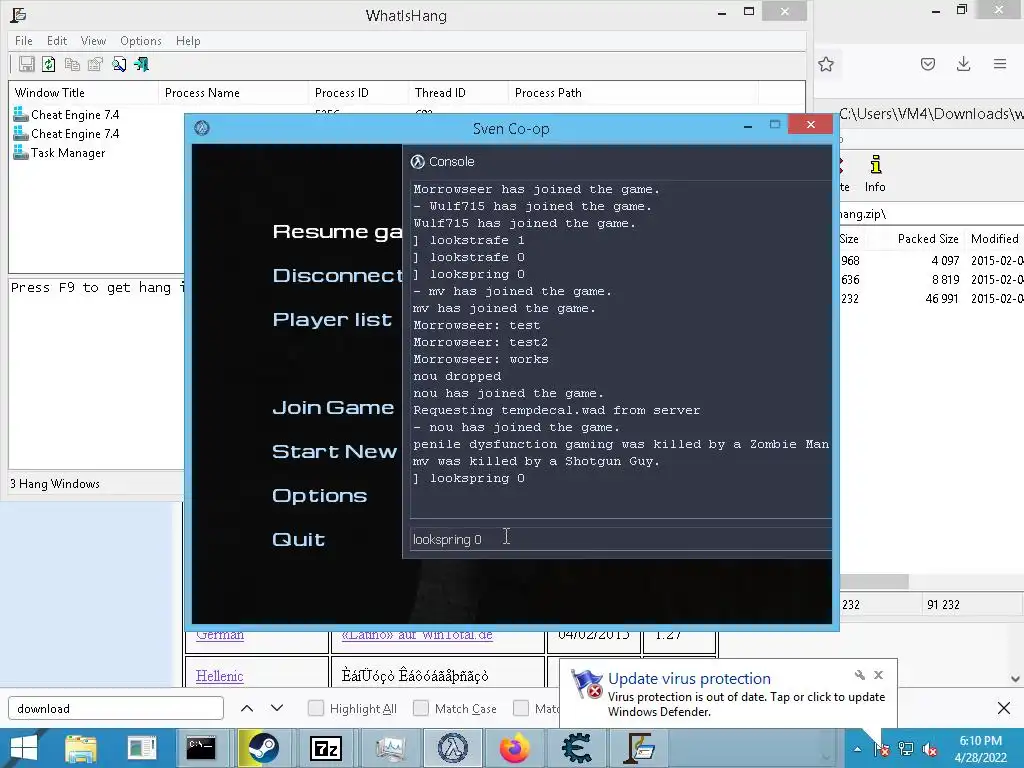Click Quit in Sven Co-op menu
The height and width of the screenshot is (768, 1024).
pyautogui.click(x=298, y=539)
